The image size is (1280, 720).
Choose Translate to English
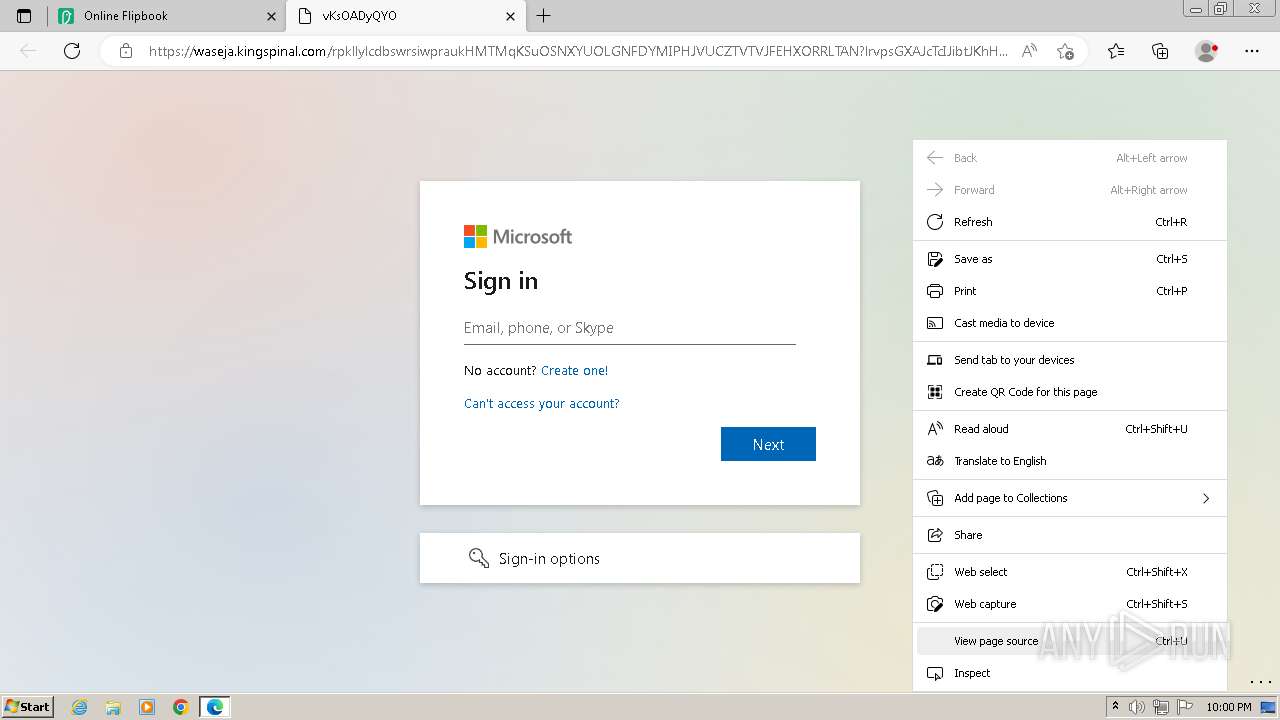coord(1070,461)
